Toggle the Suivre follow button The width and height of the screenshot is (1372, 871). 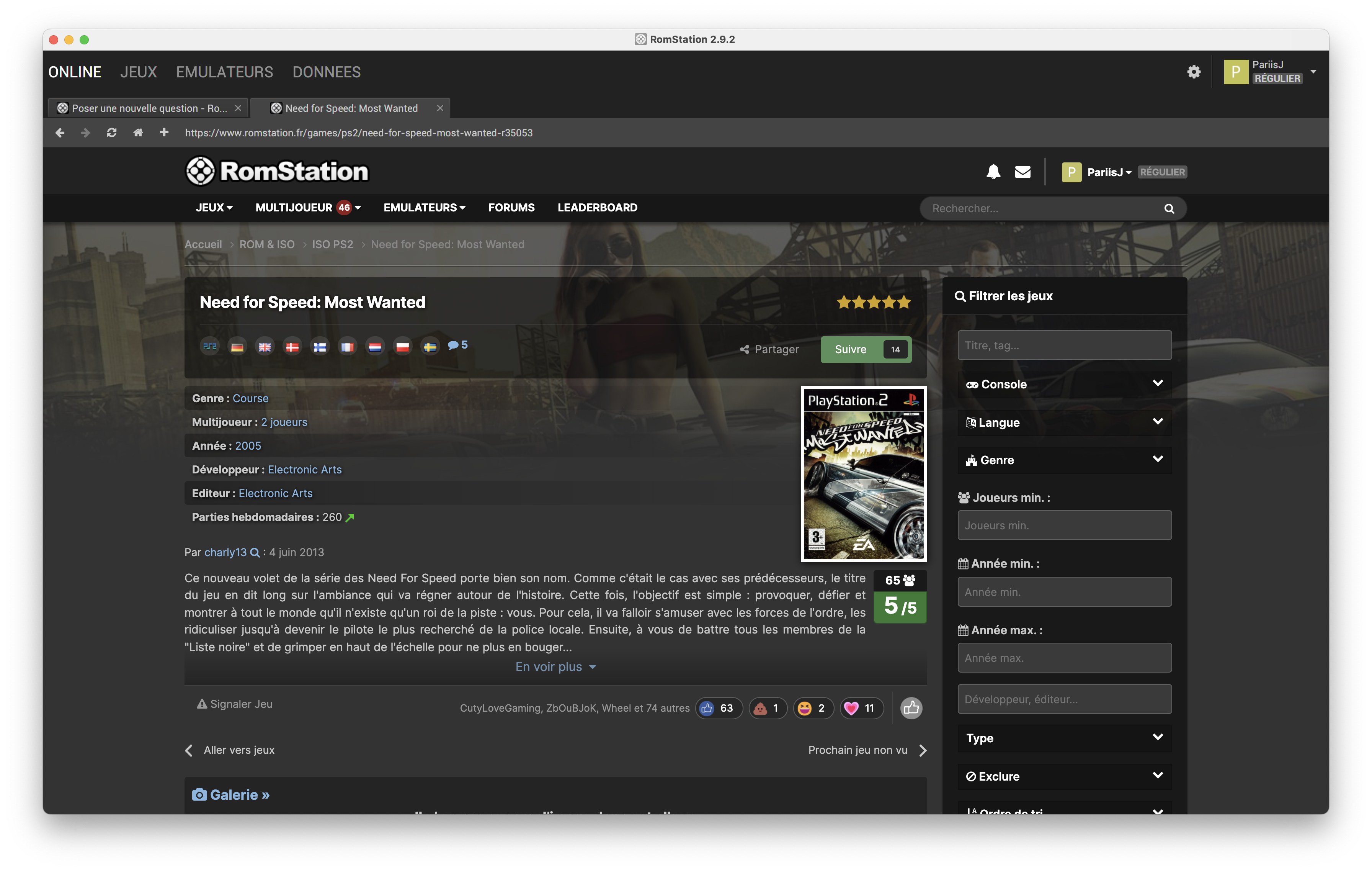pos(851,349)
